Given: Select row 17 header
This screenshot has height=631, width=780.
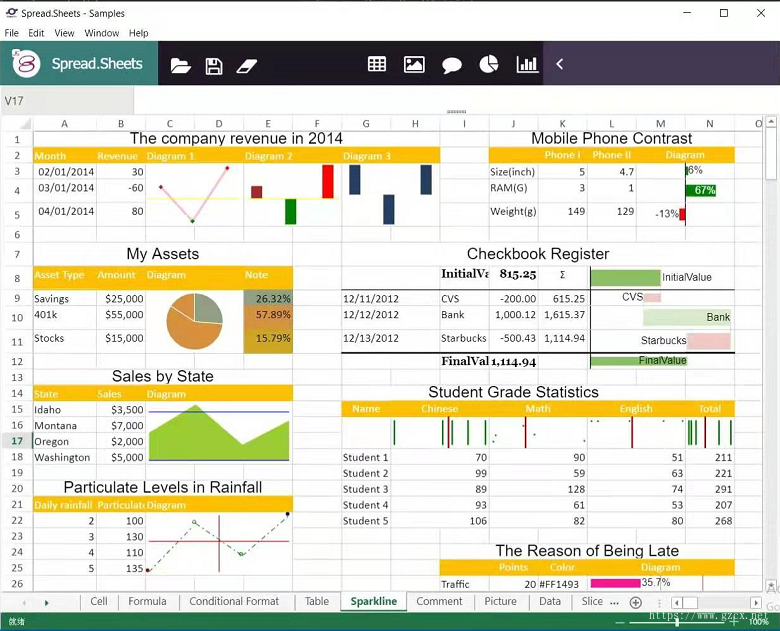Looking at the screenshot, I should point(17,441).
